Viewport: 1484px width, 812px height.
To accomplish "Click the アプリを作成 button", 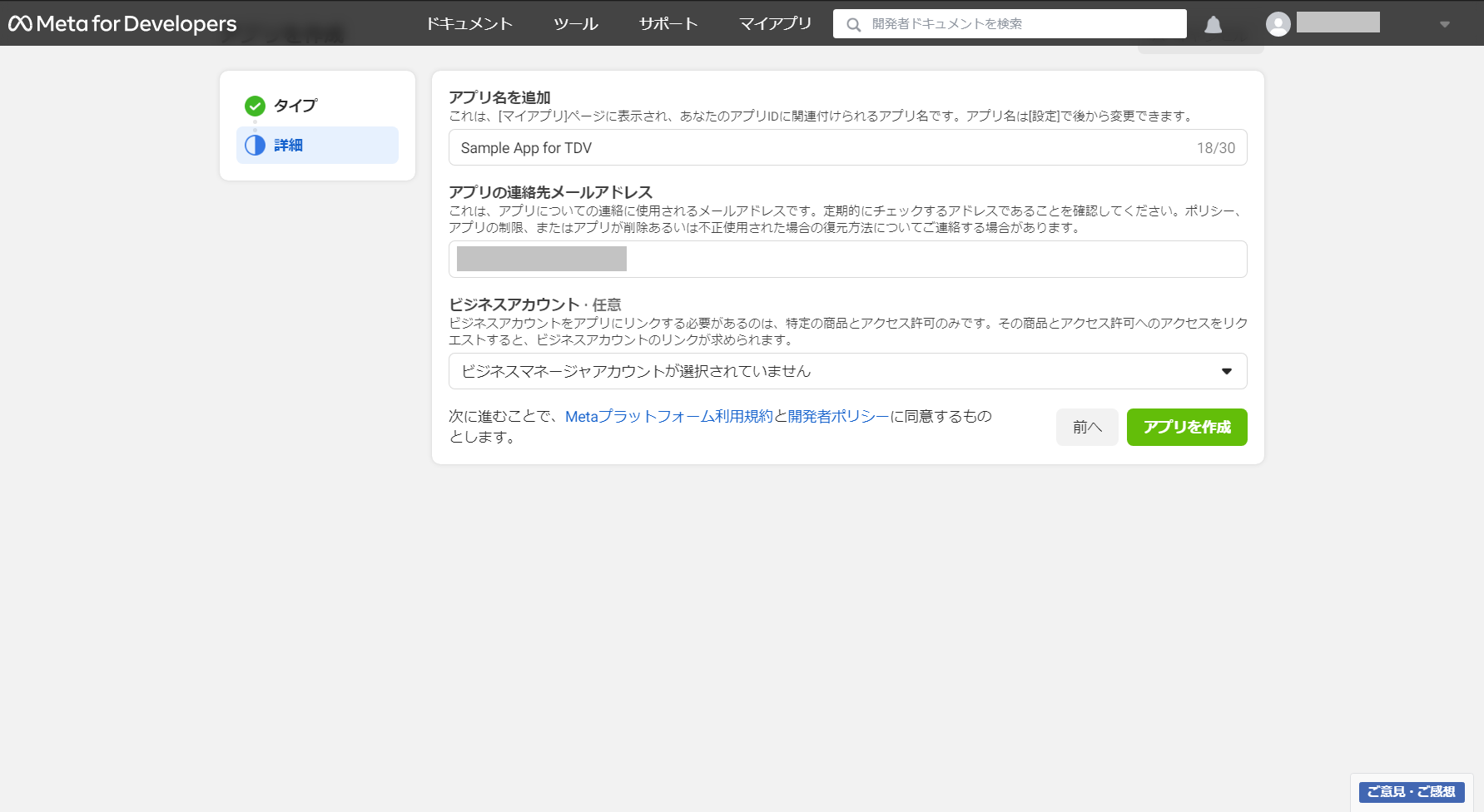I will click(1187, 427).
